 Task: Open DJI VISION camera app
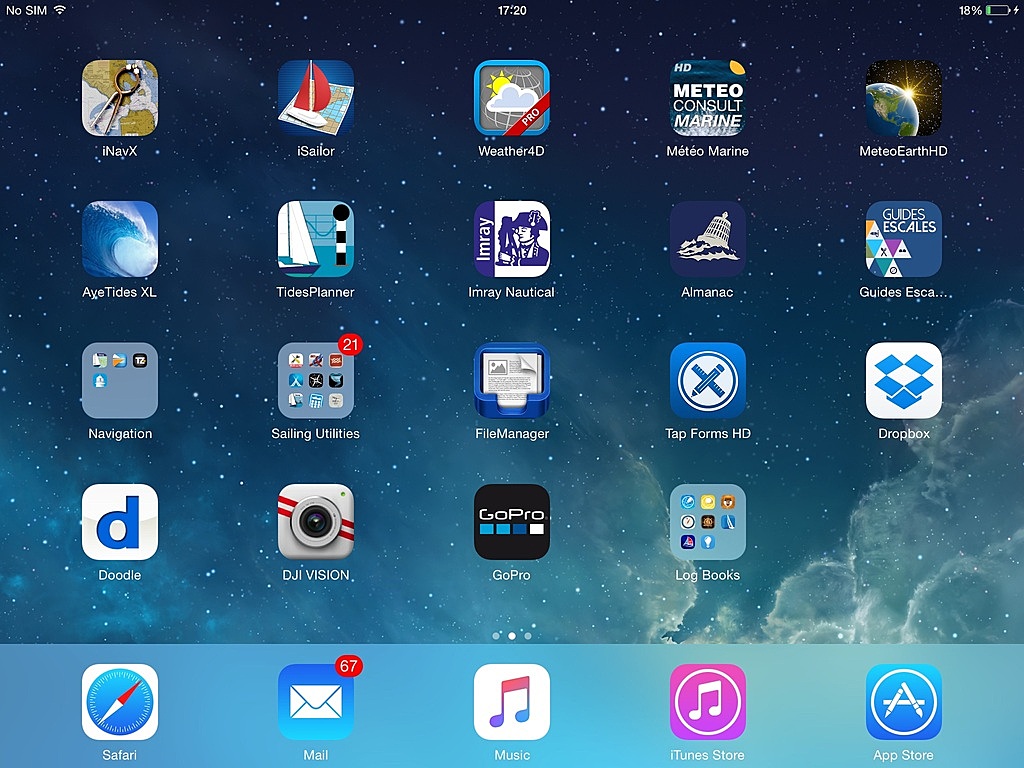315,522
